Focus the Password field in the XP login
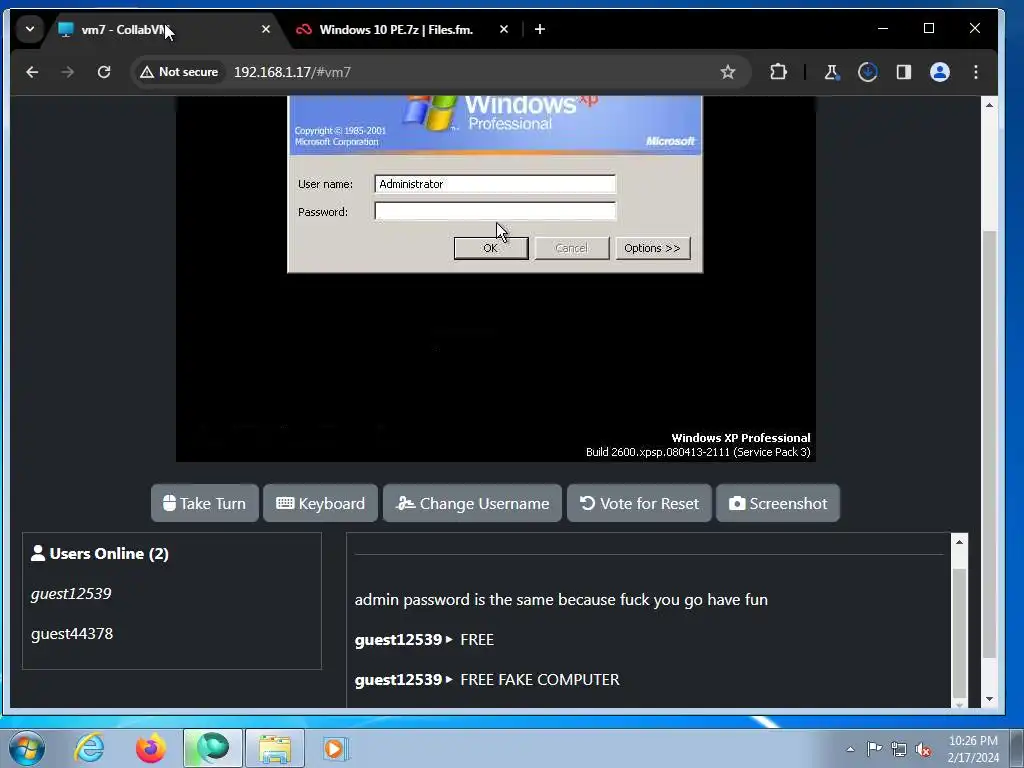Screen dimensions: 1024x768 pos(495,211)
